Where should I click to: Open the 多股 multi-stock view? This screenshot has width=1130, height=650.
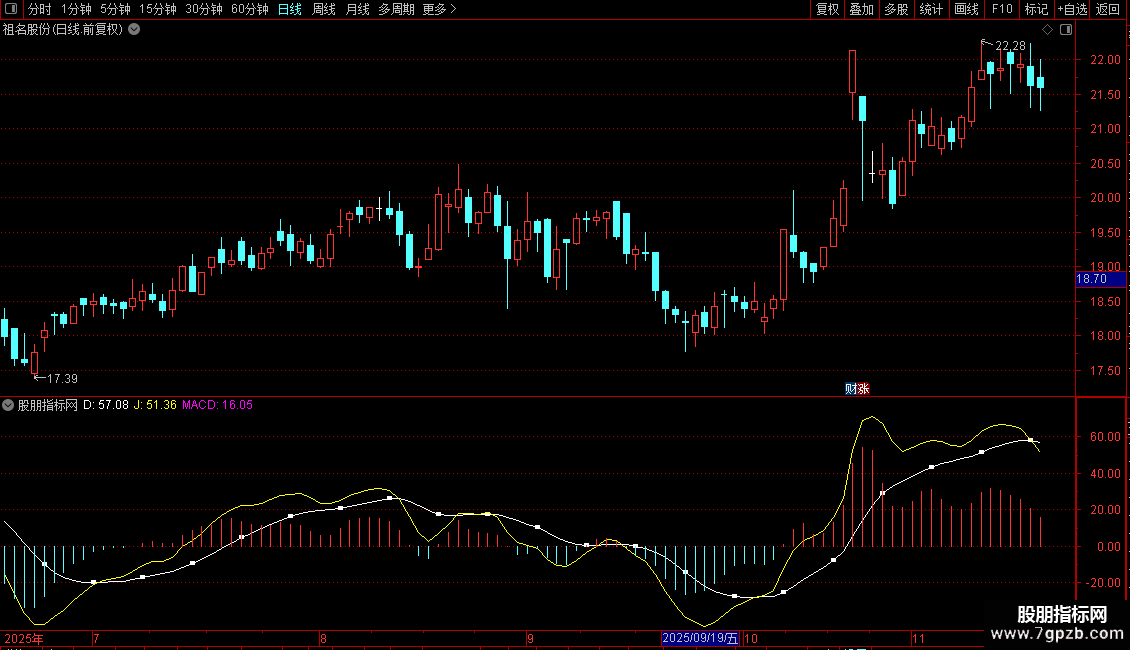[x=896, y=9]
